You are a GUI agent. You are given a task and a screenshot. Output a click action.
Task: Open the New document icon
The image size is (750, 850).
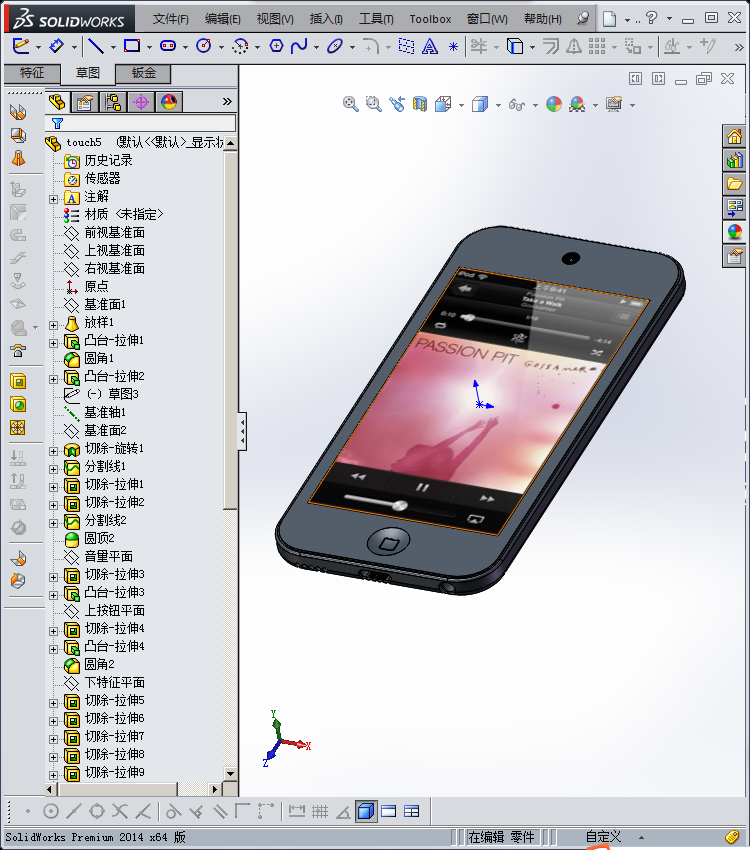click(610, 19)
